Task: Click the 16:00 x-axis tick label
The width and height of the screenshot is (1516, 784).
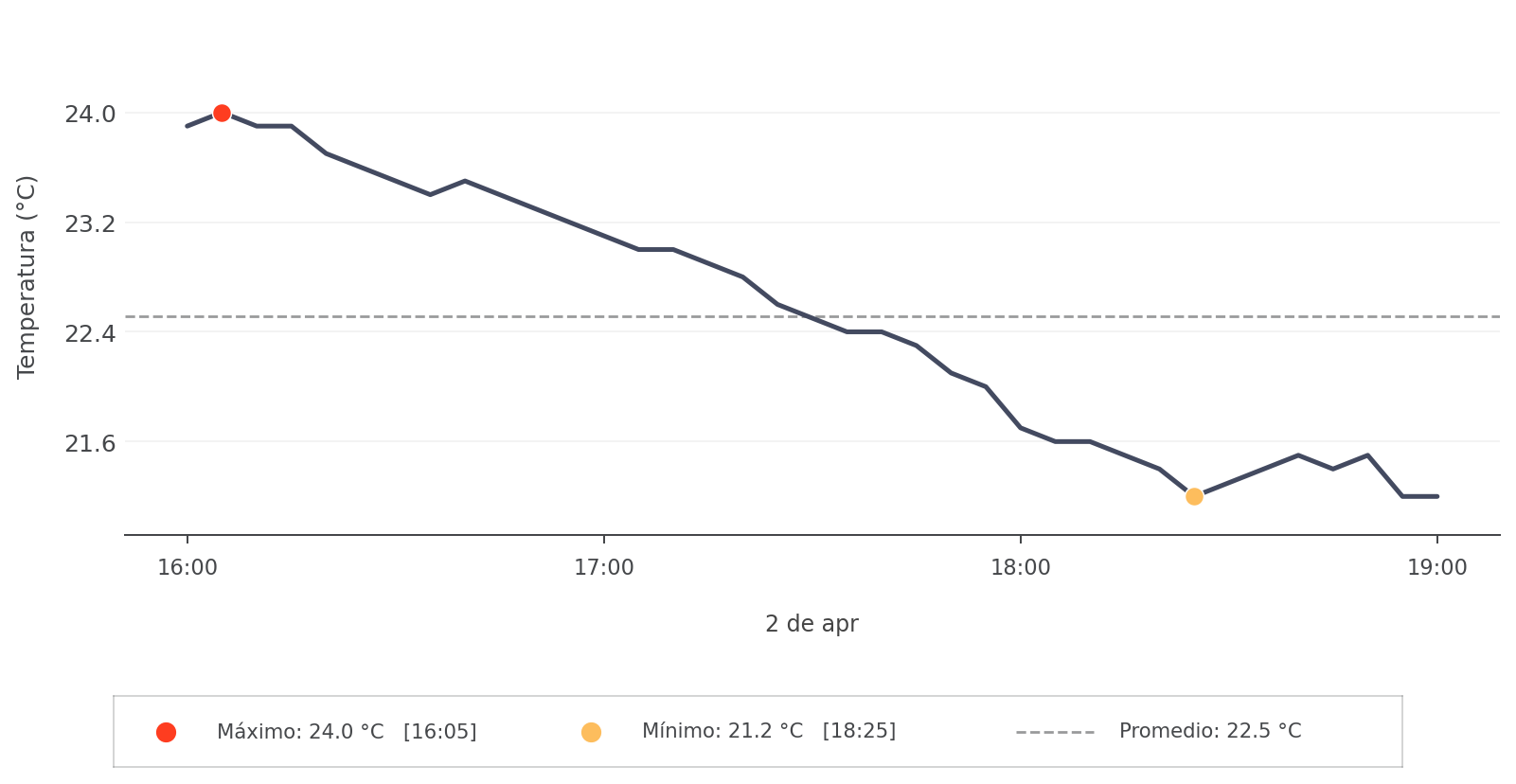Action: click(187, 568)
